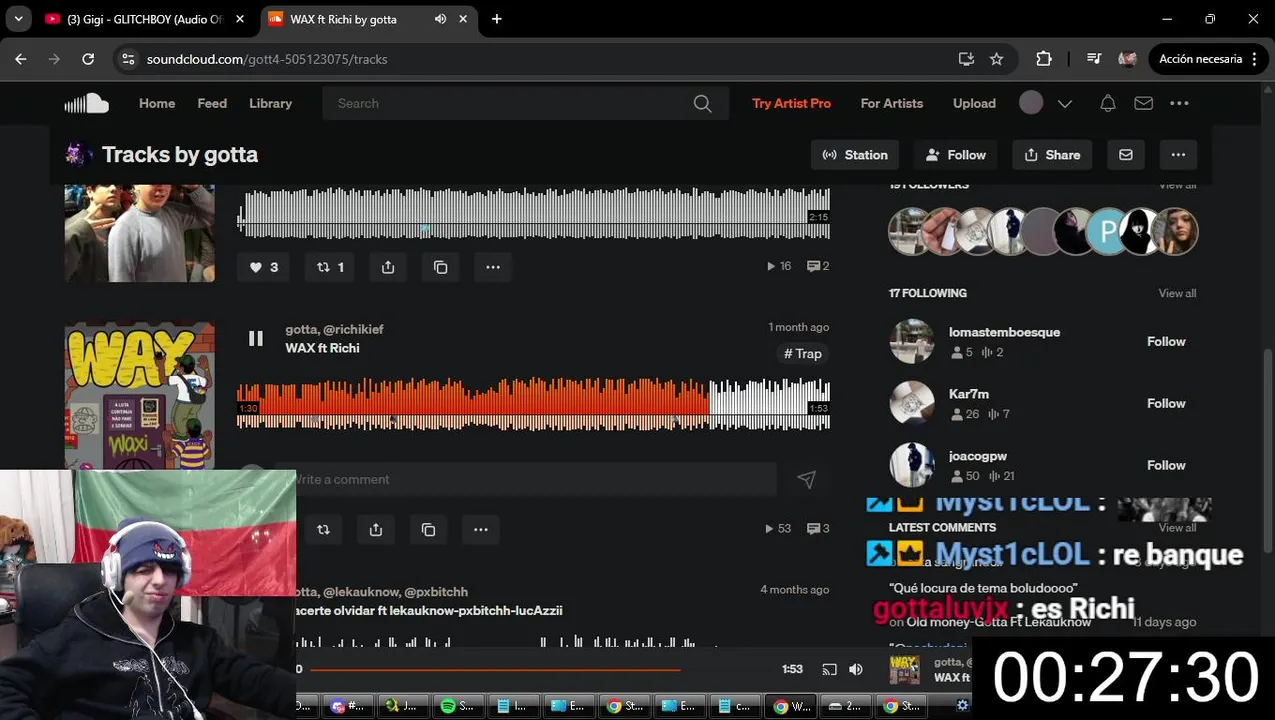The height and width of the screenshot is (720, 1275).
Task: Share the WAX ft Richi track
Action: point(376,529)
